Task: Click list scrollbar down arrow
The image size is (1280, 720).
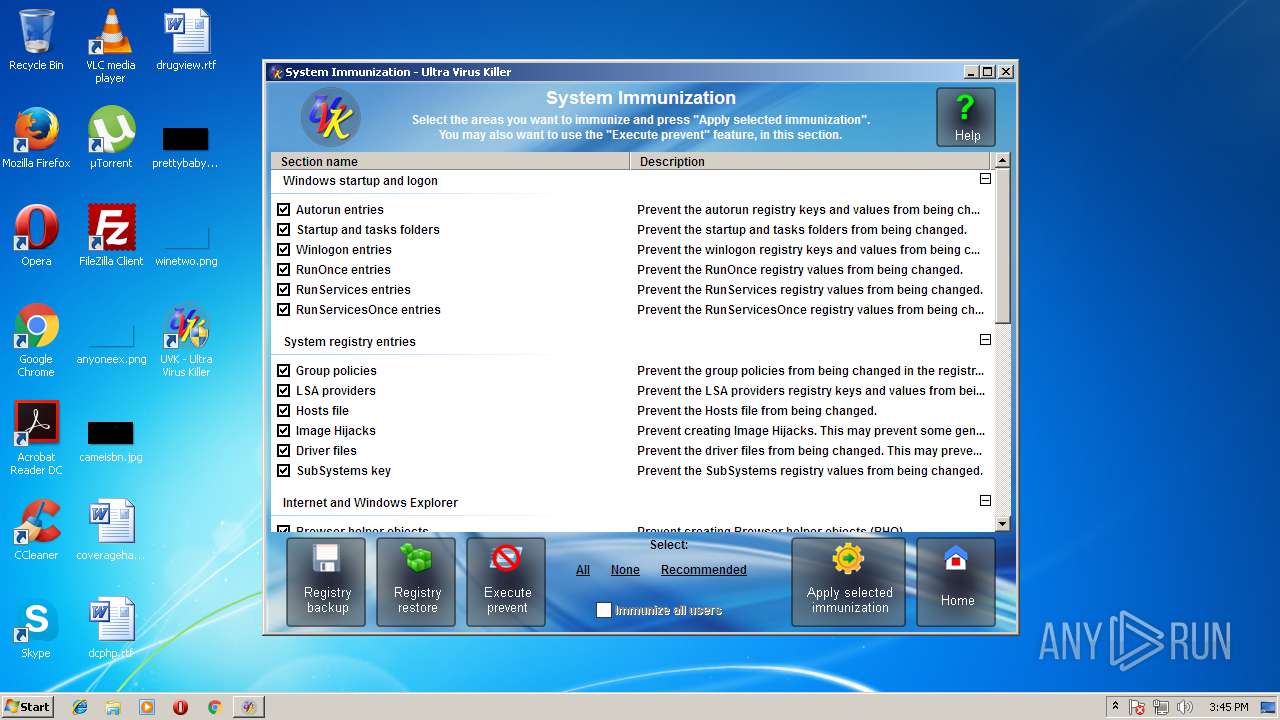Action: coord(1002,524)
